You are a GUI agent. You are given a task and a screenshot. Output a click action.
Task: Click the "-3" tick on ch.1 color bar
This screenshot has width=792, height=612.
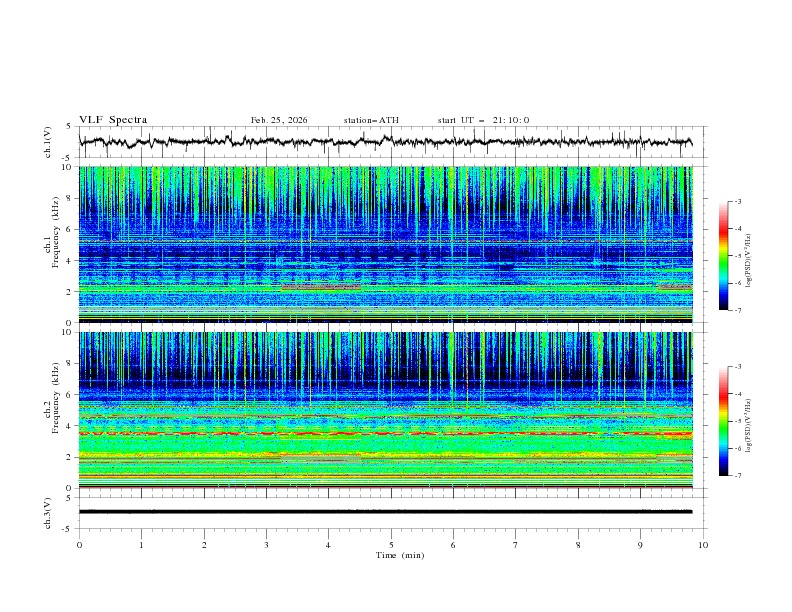tap(738, 201)
